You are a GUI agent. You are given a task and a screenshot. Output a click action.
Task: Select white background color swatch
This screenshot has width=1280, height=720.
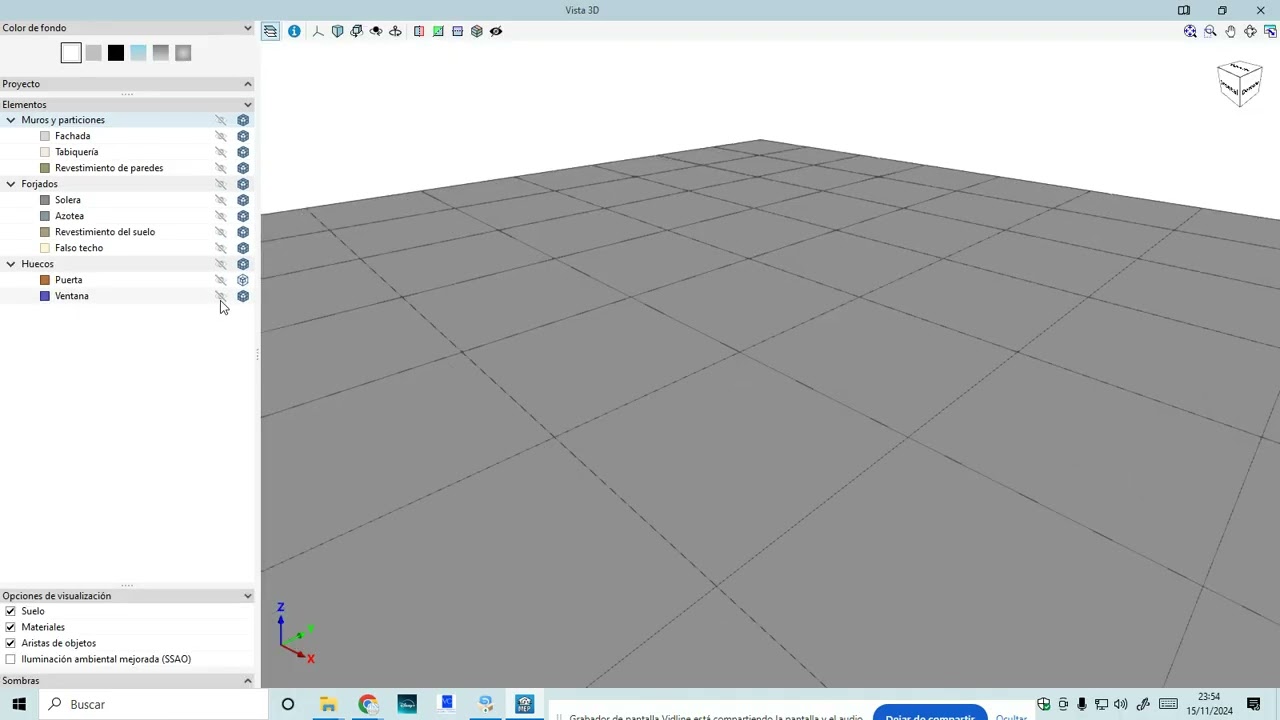pos(71,53)
